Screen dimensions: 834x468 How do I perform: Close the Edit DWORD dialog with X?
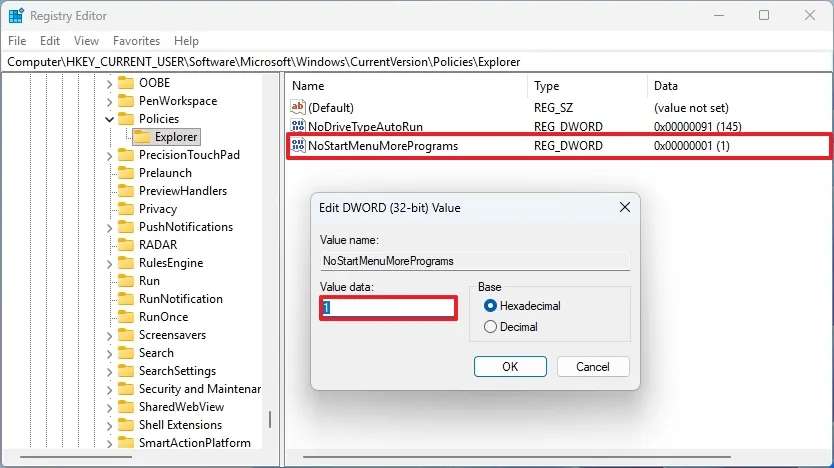click(x=624, y=208)
